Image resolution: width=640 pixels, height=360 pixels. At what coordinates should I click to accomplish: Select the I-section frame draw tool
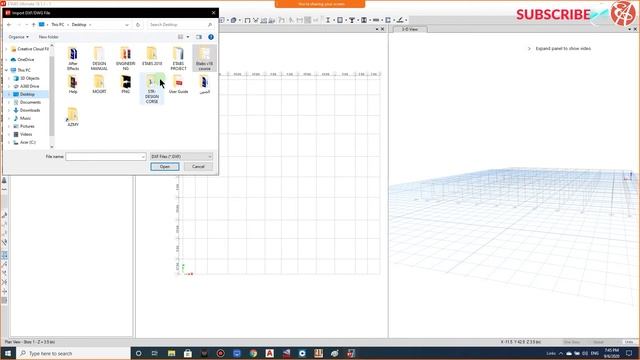[328, 20]
